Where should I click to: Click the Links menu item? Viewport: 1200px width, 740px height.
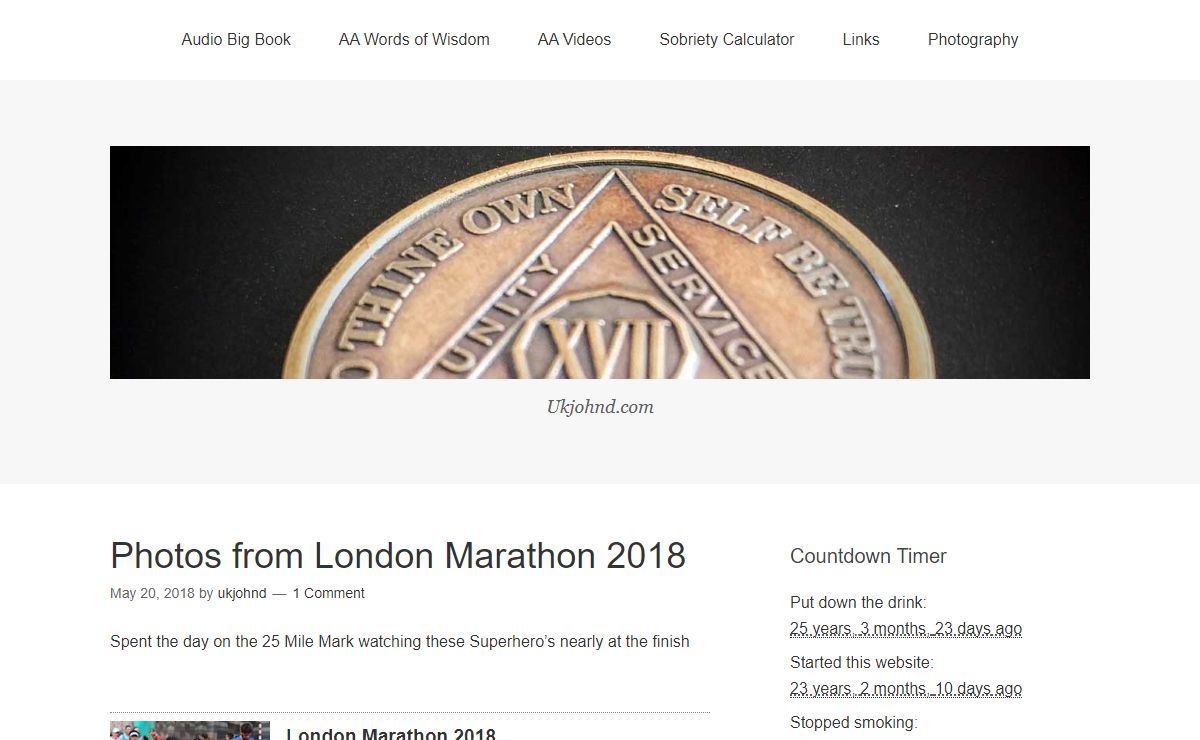pos(861,40)
